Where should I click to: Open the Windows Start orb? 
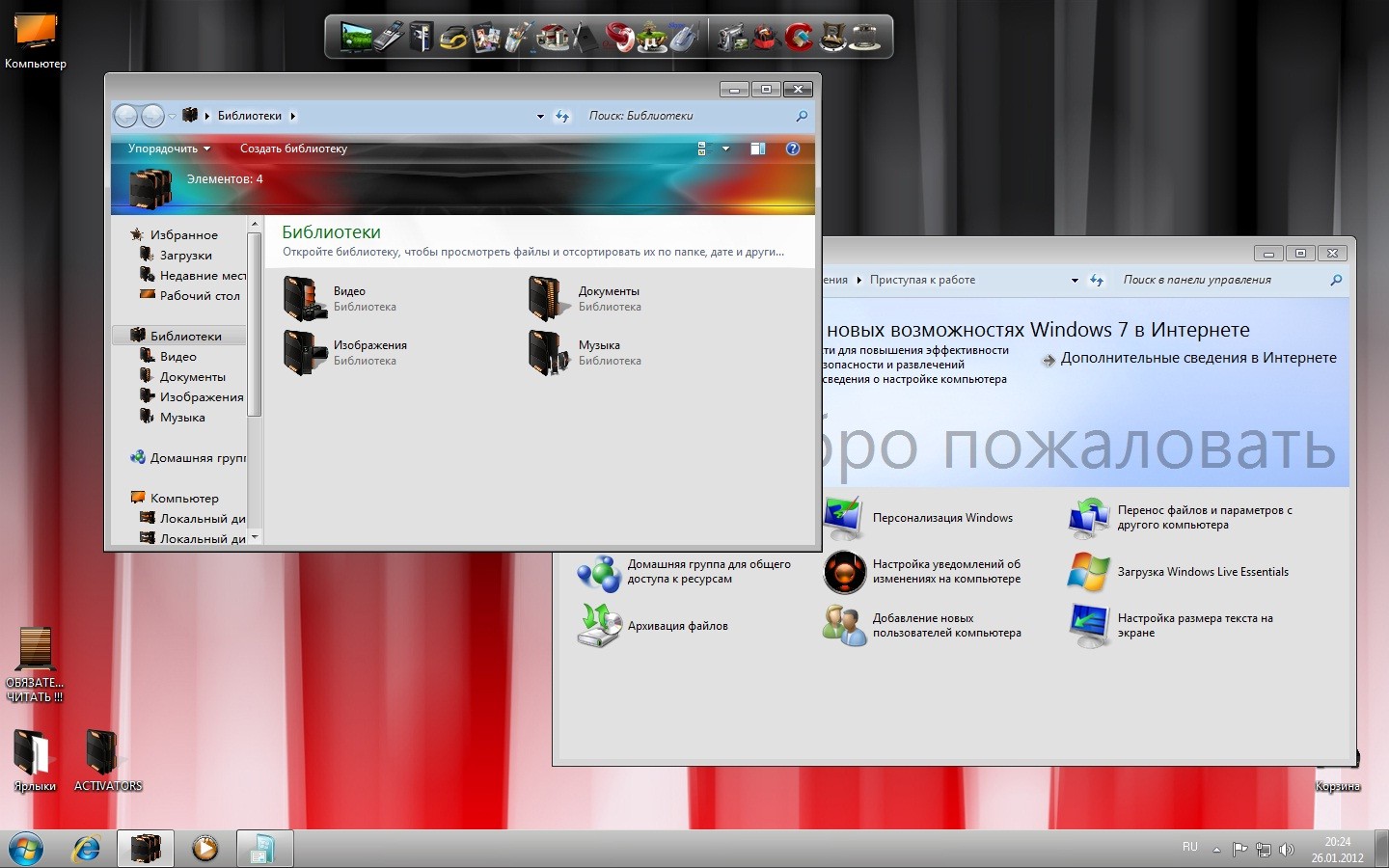tap(26, 849)
